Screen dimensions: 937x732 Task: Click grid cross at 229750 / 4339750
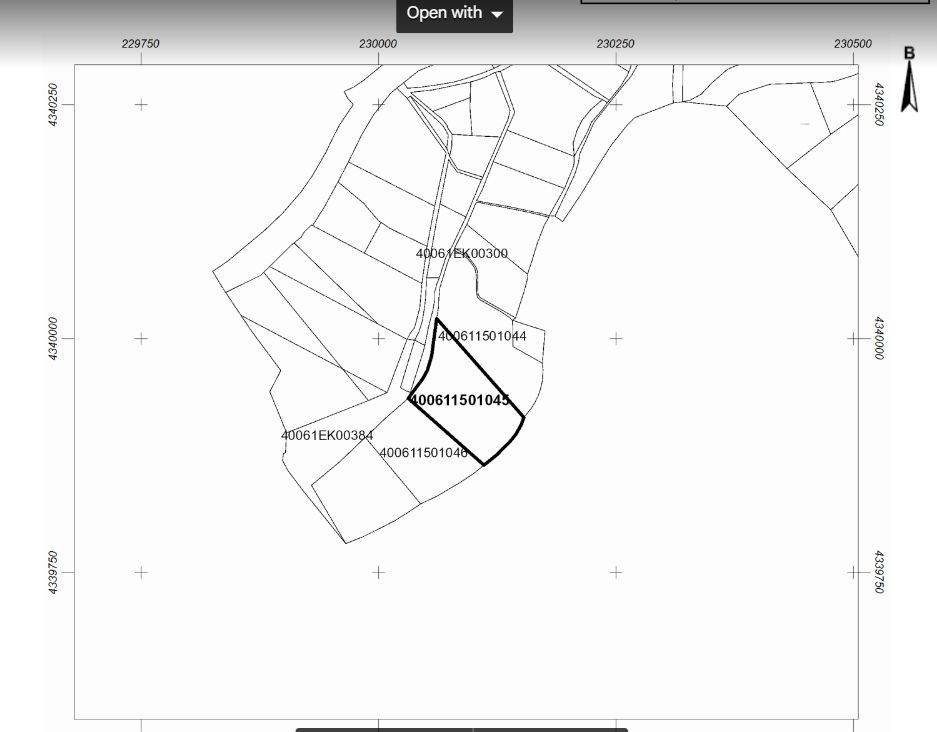click(141, 572)
